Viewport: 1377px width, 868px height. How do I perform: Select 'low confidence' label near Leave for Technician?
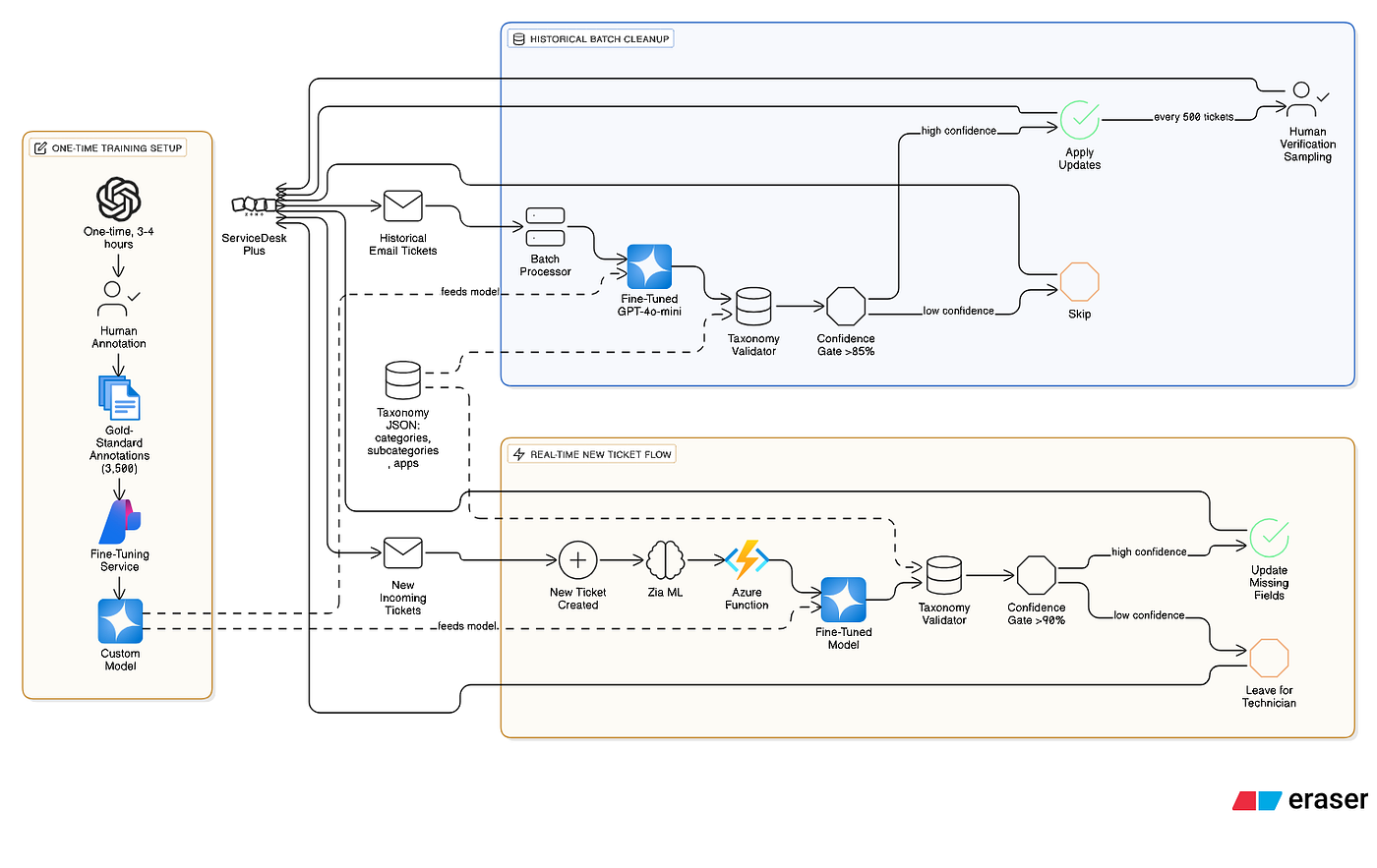coord(1150,615)
